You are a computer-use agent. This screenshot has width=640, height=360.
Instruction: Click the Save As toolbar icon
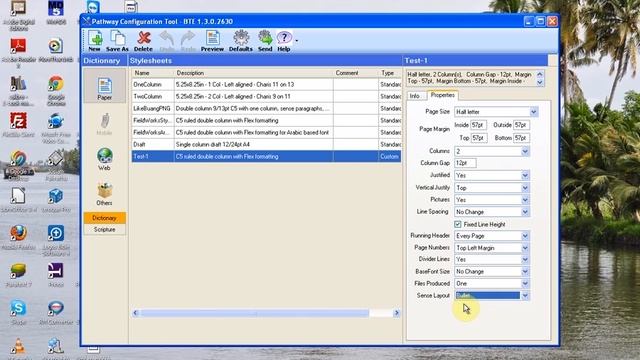[118, 41]
